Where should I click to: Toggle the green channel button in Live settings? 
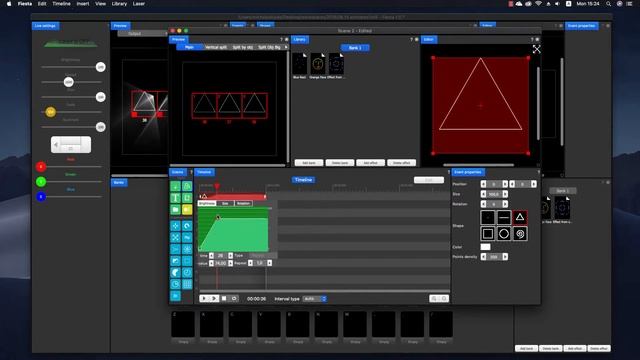coord(41,182)
